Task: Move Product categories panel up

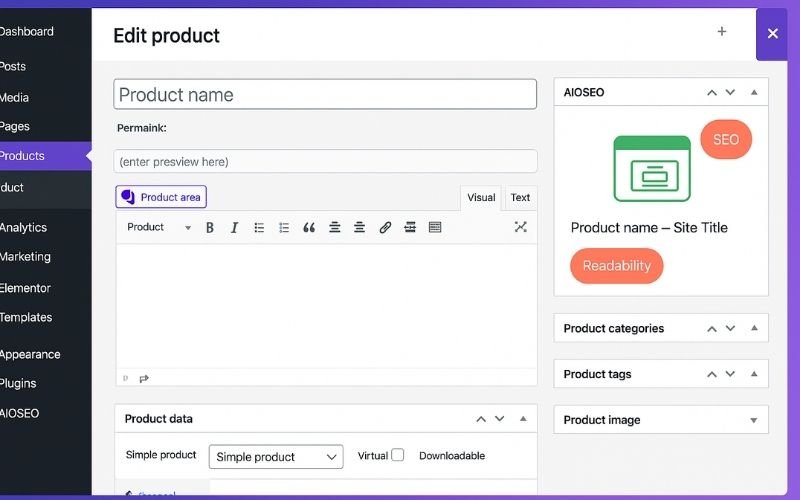Action: tap(711, 329)
